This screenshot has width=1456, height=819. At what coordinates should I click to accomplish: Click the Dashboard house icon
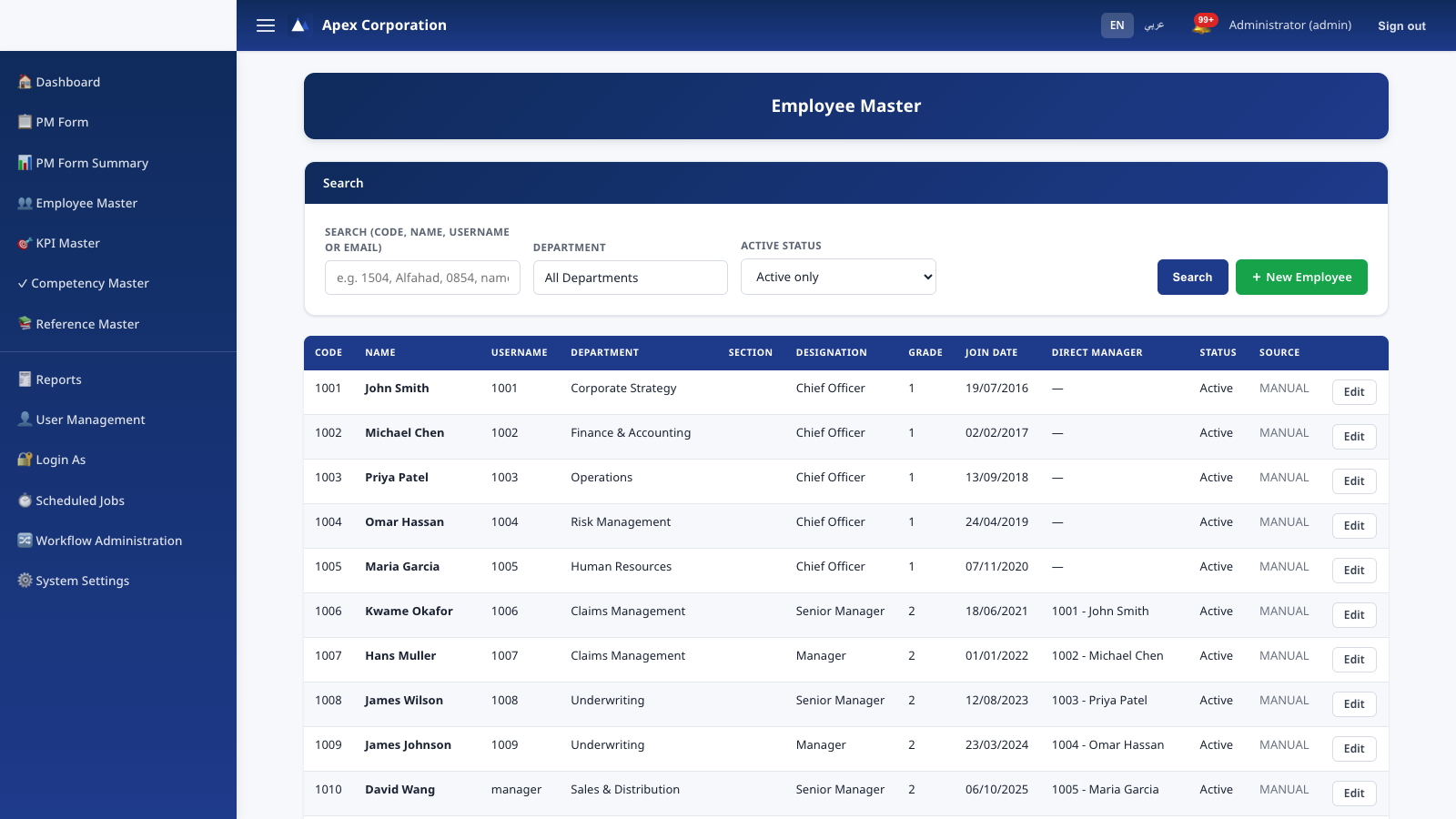pyautogui.click(x=25, y=82)
